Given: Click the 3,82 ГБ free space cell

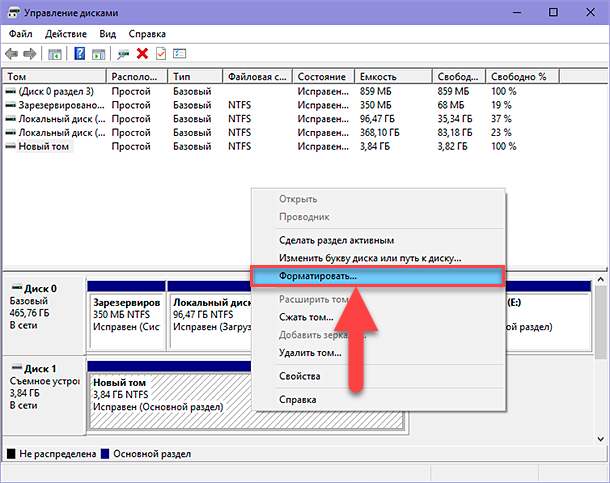Looking at the screenshot, I should coord(452,147).
